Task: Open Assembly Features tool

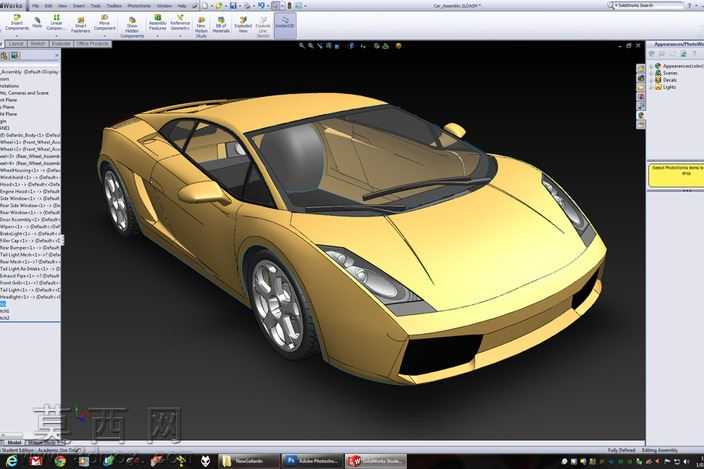Action: coord(158,22)
